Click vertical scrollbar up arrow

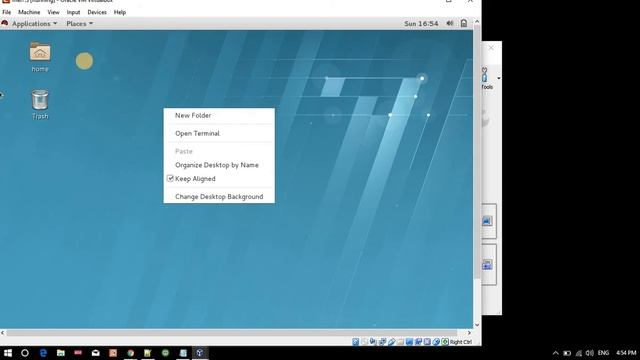[x=477, y=22]
